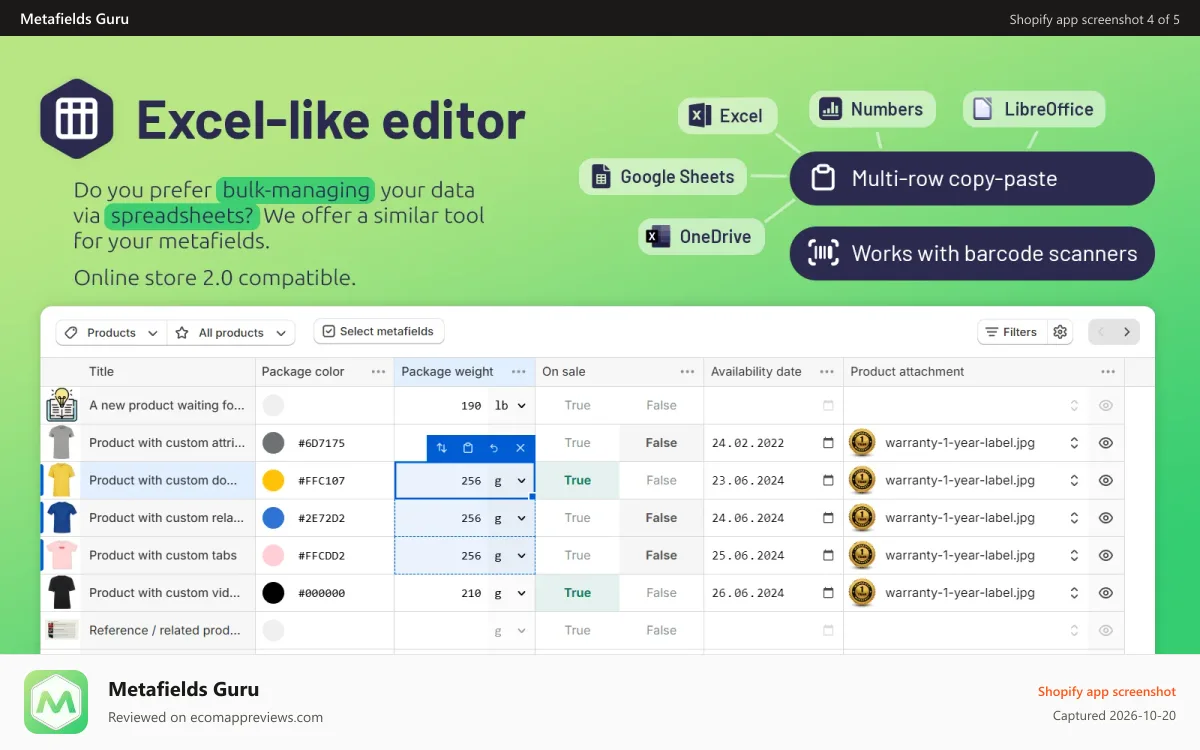Open 'Product with custom tabs' title
The image size is (1200, 750).
pyautogui.click(x=163, y=555)
